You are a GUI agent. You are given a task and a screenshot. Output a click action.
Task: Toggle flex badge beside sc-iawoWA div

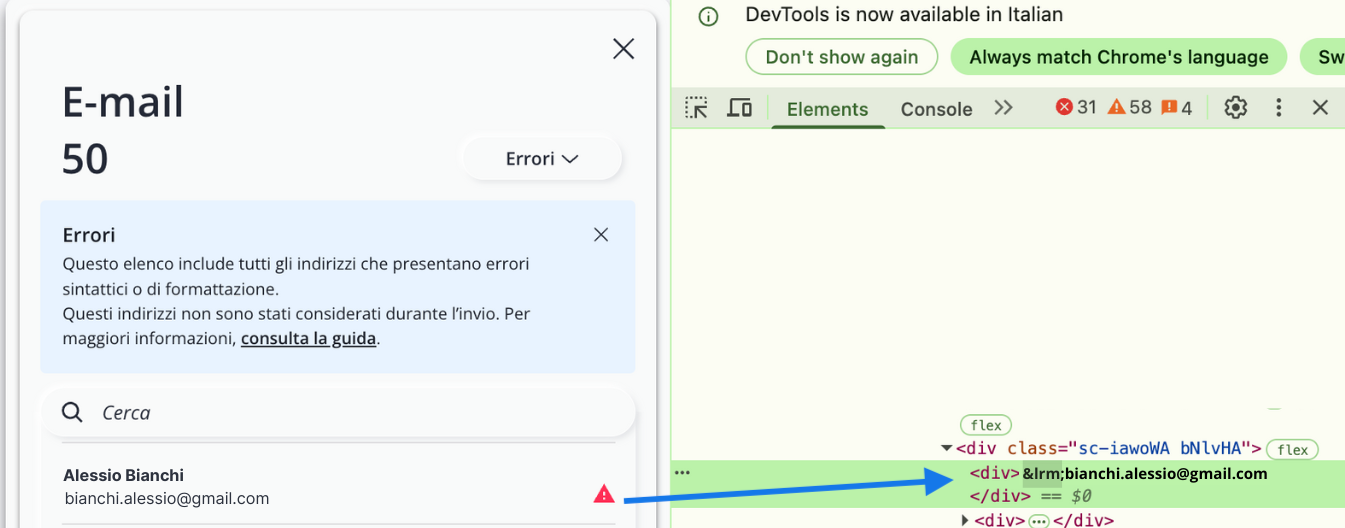tap(1292, 450)
